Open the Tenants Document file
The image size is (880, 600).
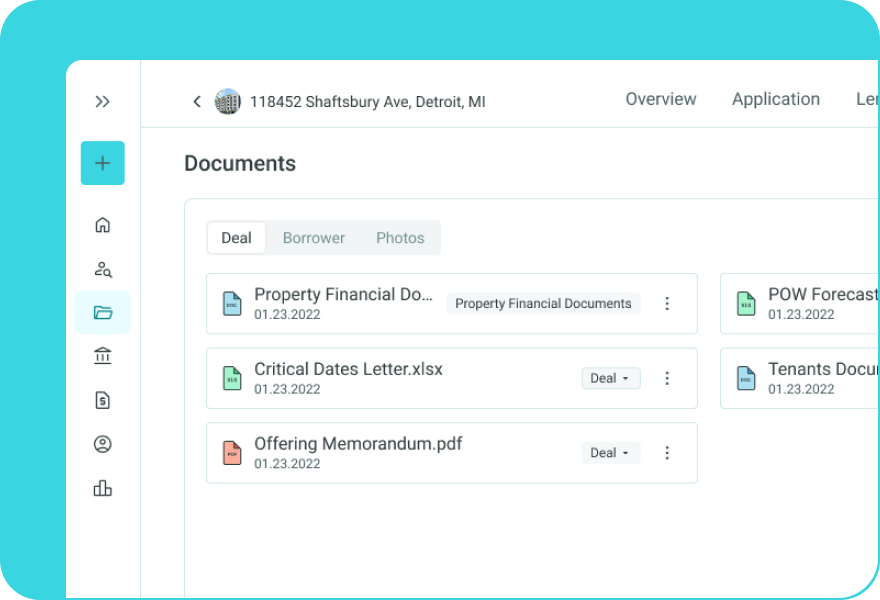pyautogui.click(x=823, y=369)
